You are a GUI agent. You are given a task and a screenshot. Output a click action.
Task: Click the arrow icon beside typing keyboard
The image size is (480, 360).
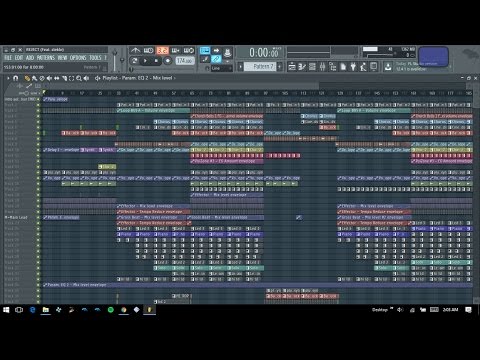216,51
